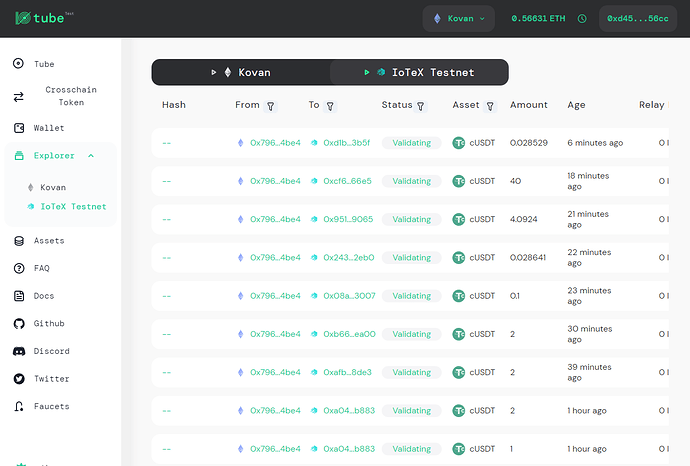The image size is (690, 466).
Task: Click the Docs document icon
Action: (19, 296)
